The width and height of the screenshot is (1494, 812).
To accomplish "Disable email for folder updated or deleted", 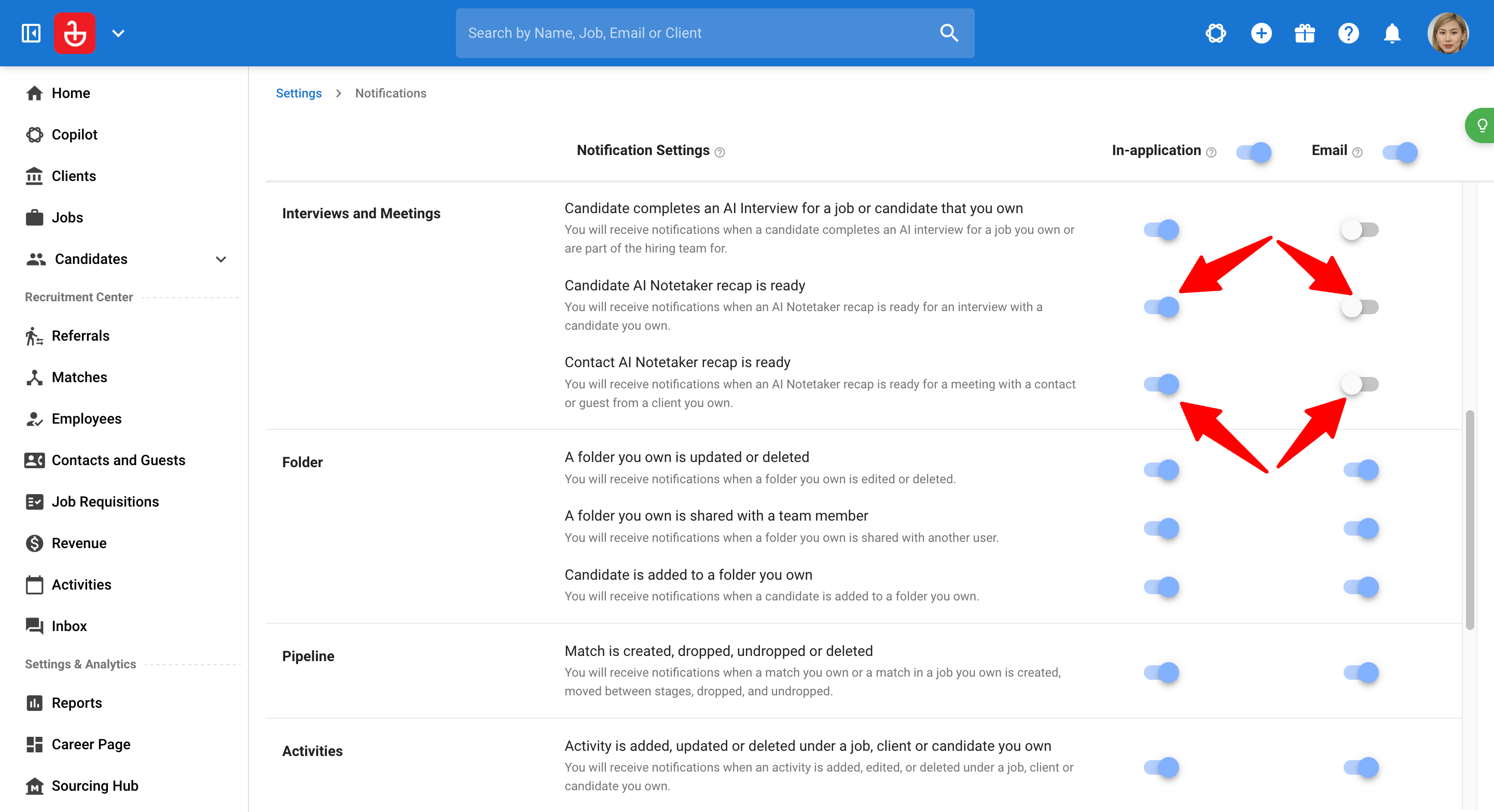I will pyautogui.click(x=1361, y=469).
